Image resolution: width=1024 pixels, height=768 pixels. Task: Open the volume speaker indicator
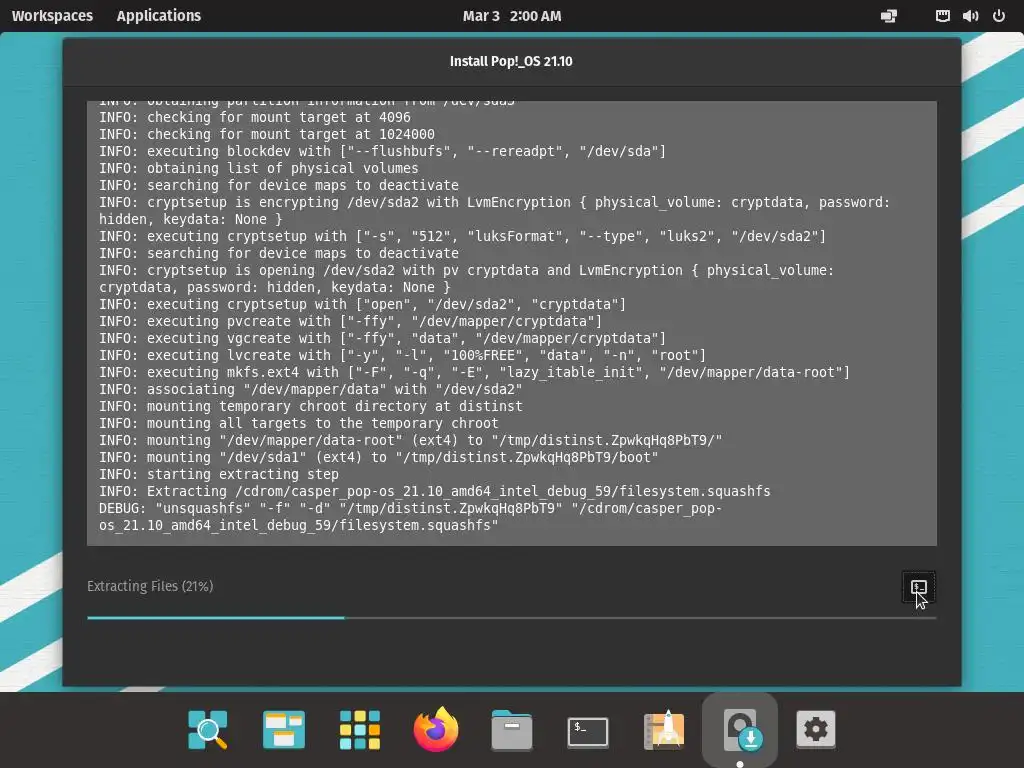[x=970, y=16]
